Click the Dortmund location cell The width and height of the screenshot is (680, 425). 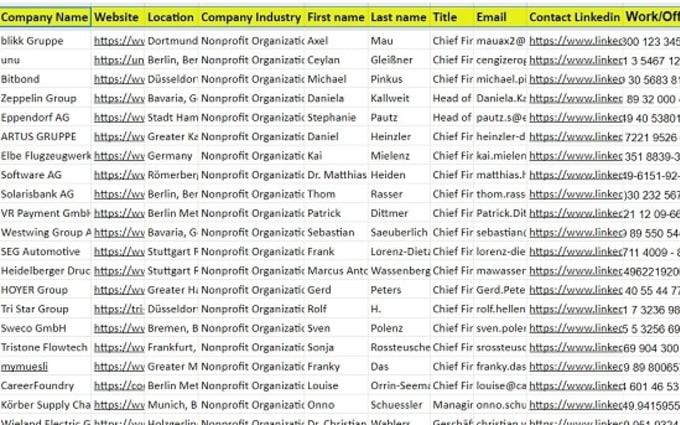coord(173,41)
